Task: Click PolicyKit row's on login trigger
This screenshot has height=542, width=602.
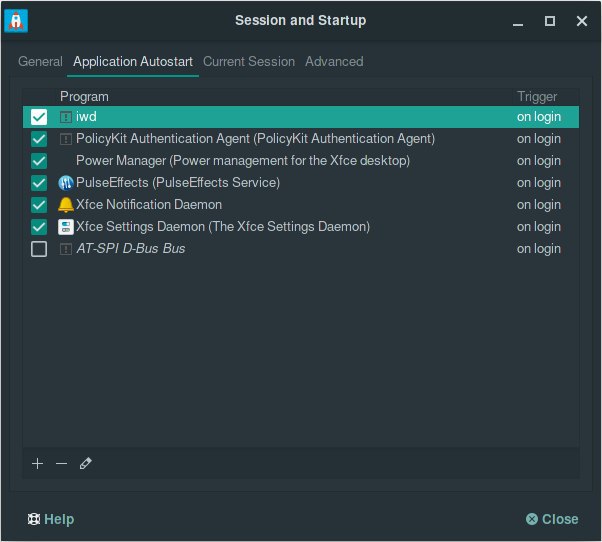Action: [539, 139]
